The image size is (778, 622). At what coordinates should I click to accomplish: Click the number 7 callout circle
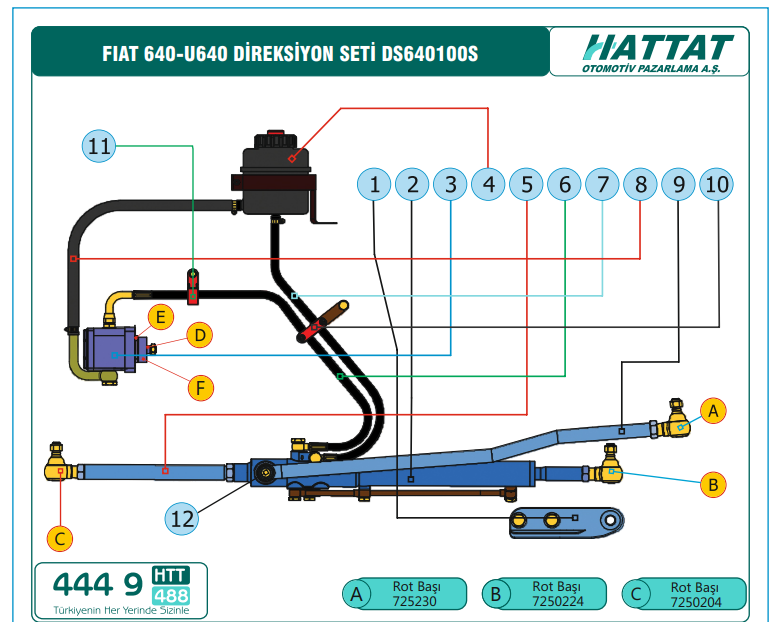pyautogui.click(x=602, y=185)
